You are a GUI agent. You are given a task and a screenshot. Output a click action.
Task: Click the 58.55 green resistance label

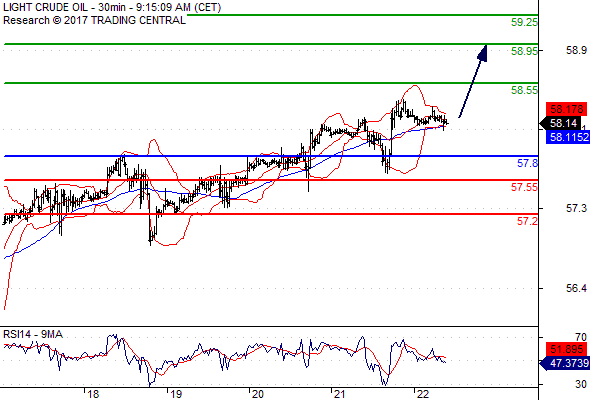click(x=524, y=90)
